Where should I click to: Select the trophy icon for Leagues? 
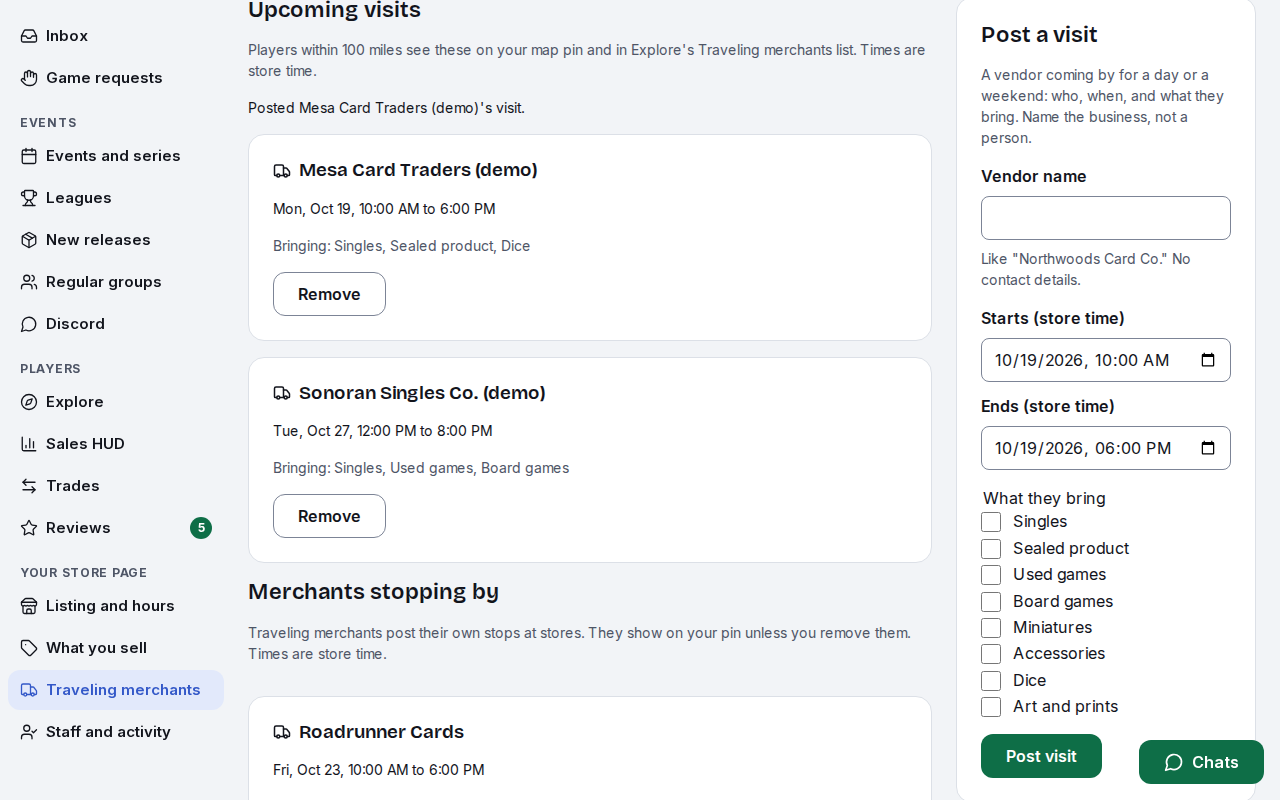pyautogui.click(x=29, y=198)
